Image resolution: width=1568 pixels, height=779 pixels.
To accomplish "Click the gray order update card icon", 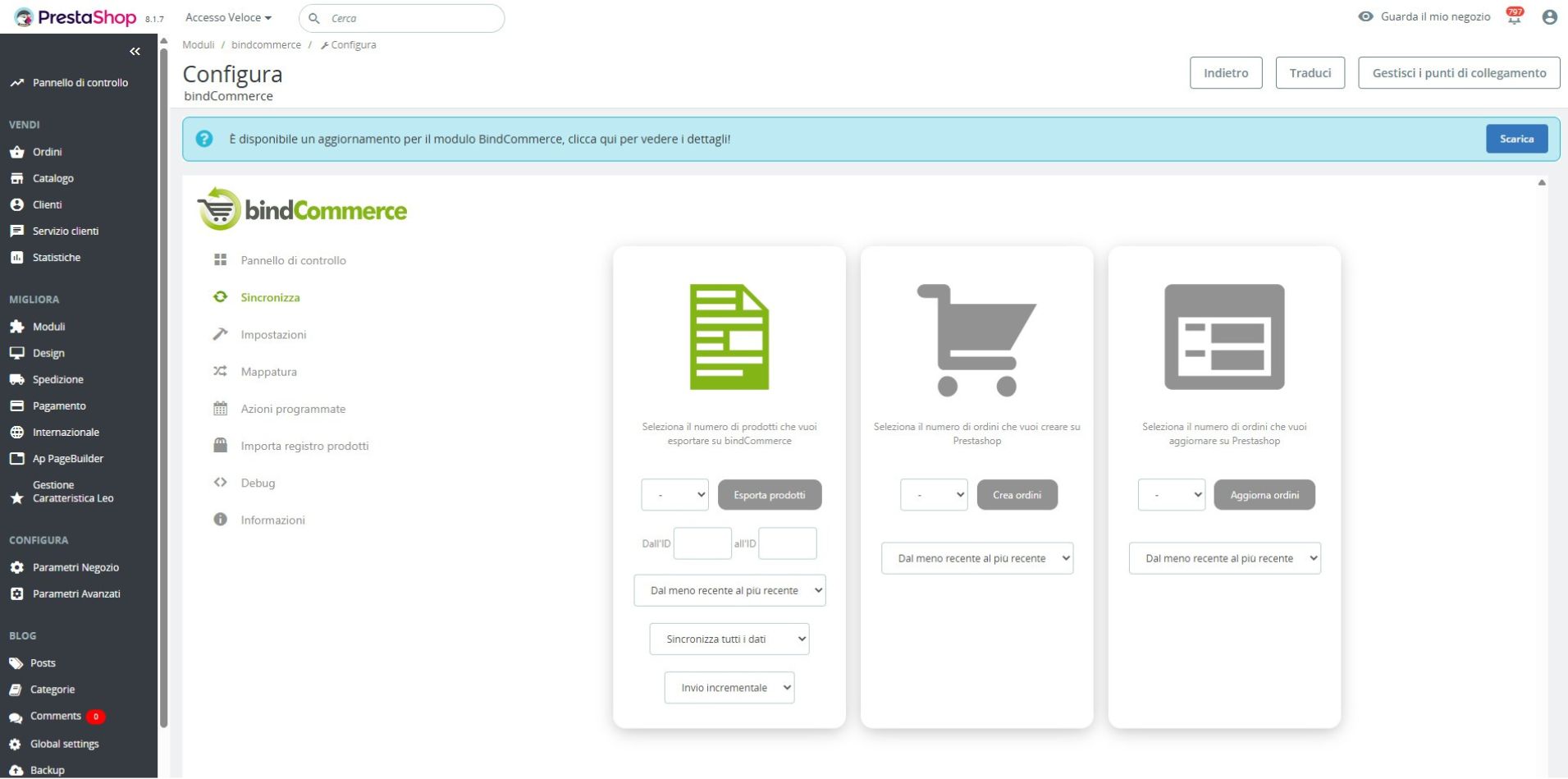I will click(x=1223, y=337).
